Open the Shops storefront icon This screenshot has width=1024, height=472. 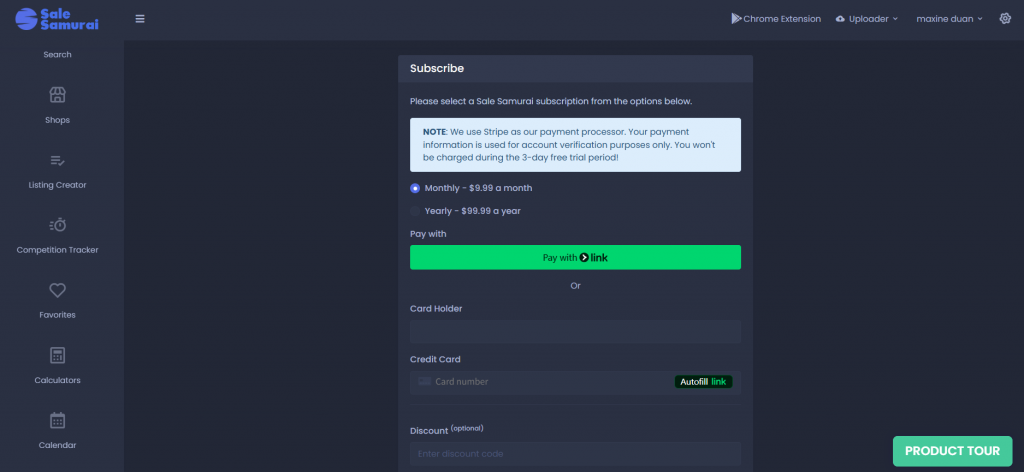[57, 95]
